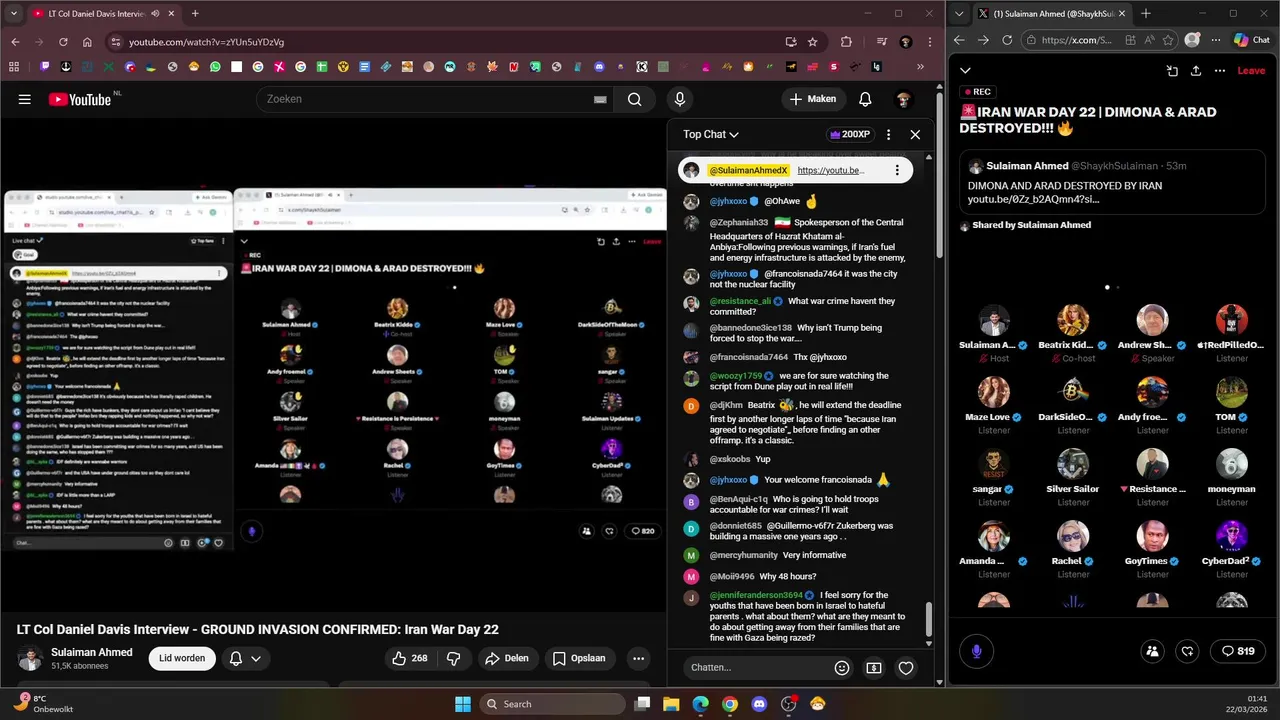Open the on-screen keyboard in the search box

tap(600, 99)
